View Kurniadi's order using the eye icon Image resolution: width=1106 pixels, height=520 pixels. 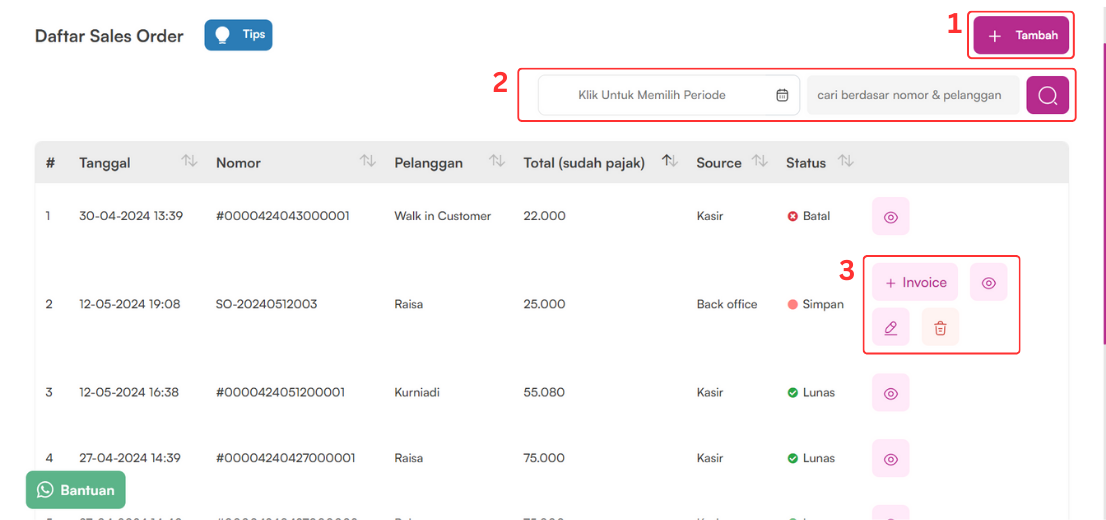coord(890,392)
